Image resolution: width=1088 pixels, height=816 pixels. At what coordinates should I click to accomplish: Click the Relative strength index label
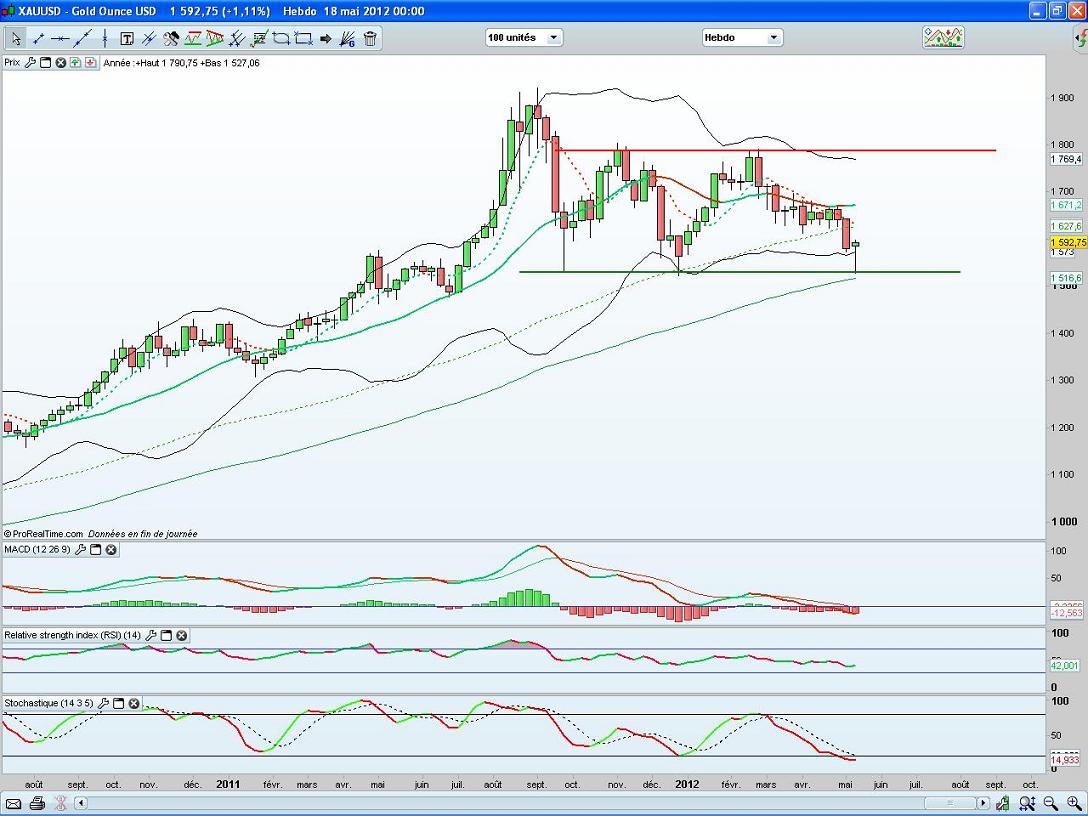click(72, 635)
